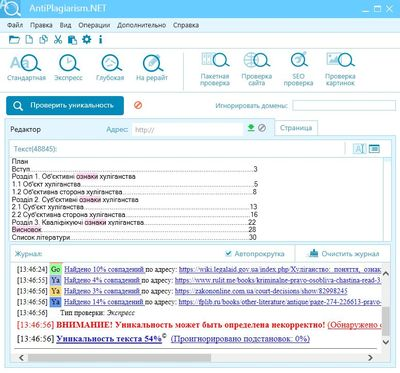Click the gray stop icon next to address
The height and width of the screenshot is (373, 400).
tap(262, 128)
